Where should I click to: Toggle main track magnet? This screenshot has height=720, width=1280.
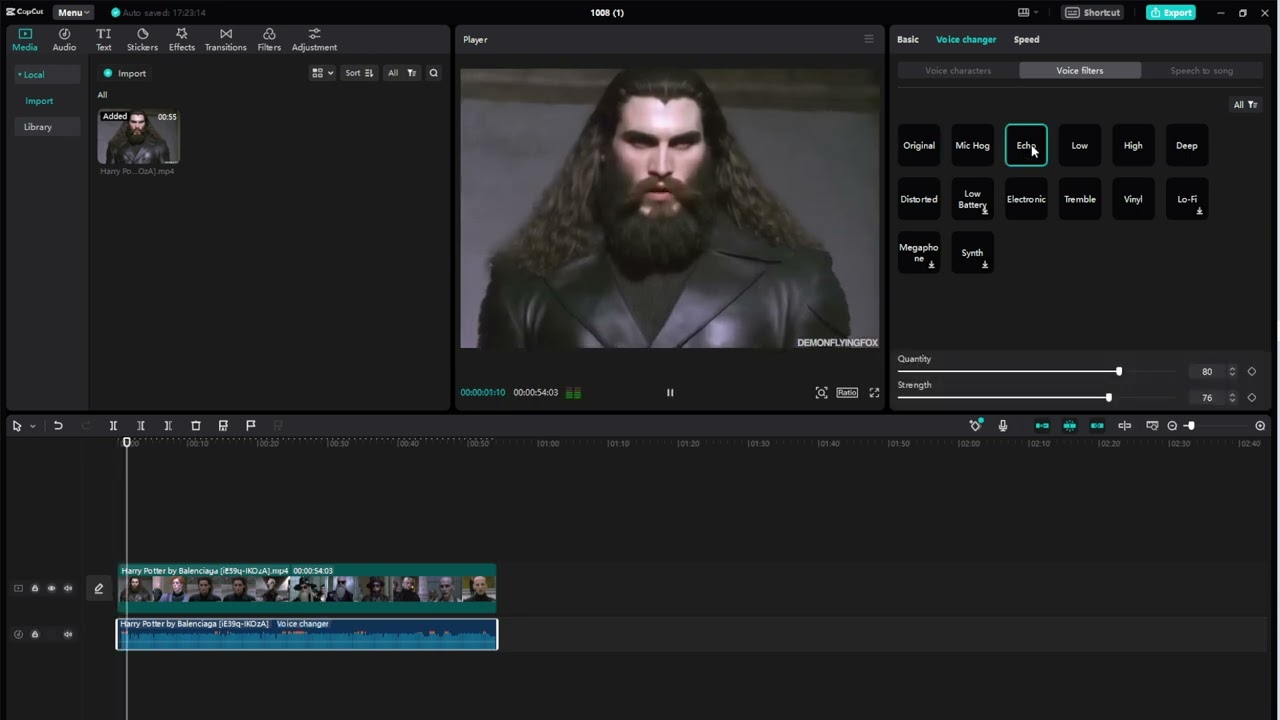(1042, 426)
